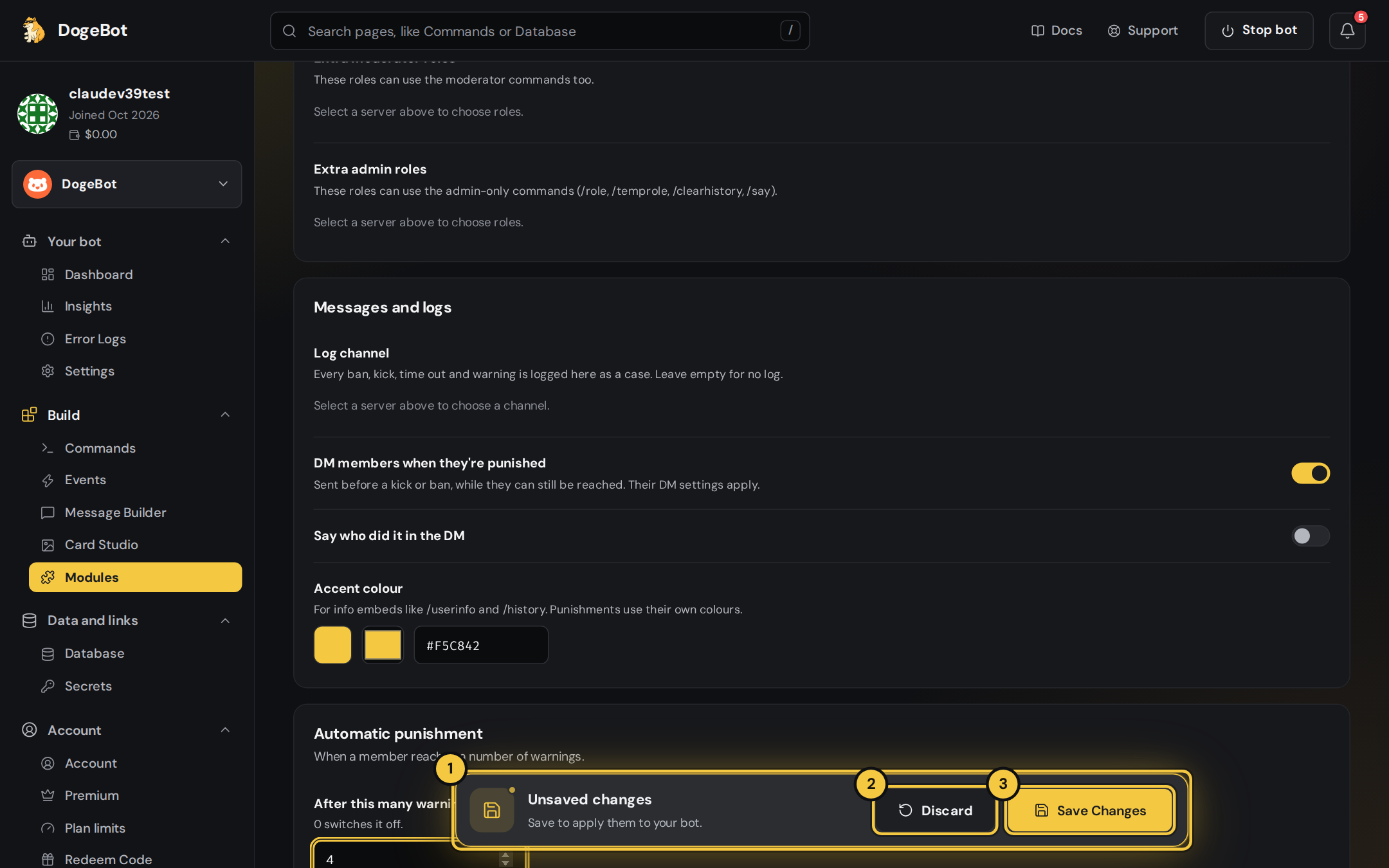The height and width of the screenshot is (868, 1389).
Task: Collapse the Data and links section
Action: 225,620
